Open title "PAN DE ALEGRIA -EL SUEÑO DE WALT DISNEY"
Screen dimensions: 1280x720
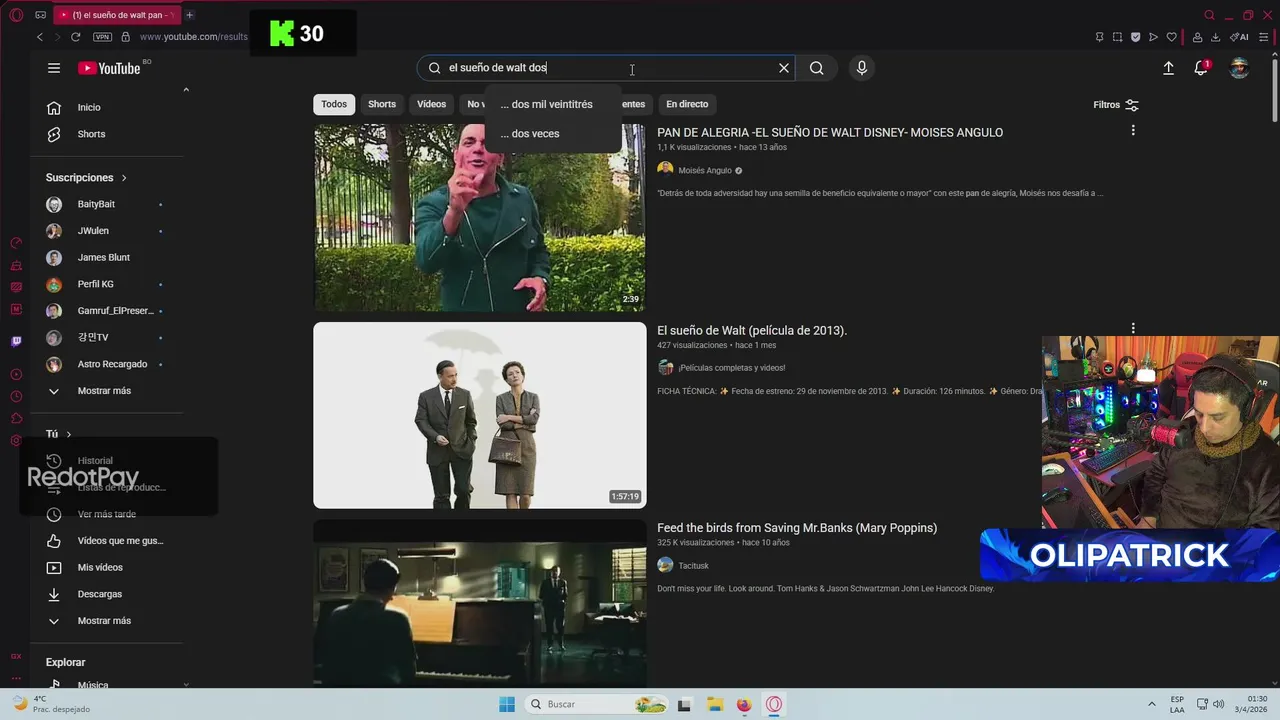(x=830, y=132)
